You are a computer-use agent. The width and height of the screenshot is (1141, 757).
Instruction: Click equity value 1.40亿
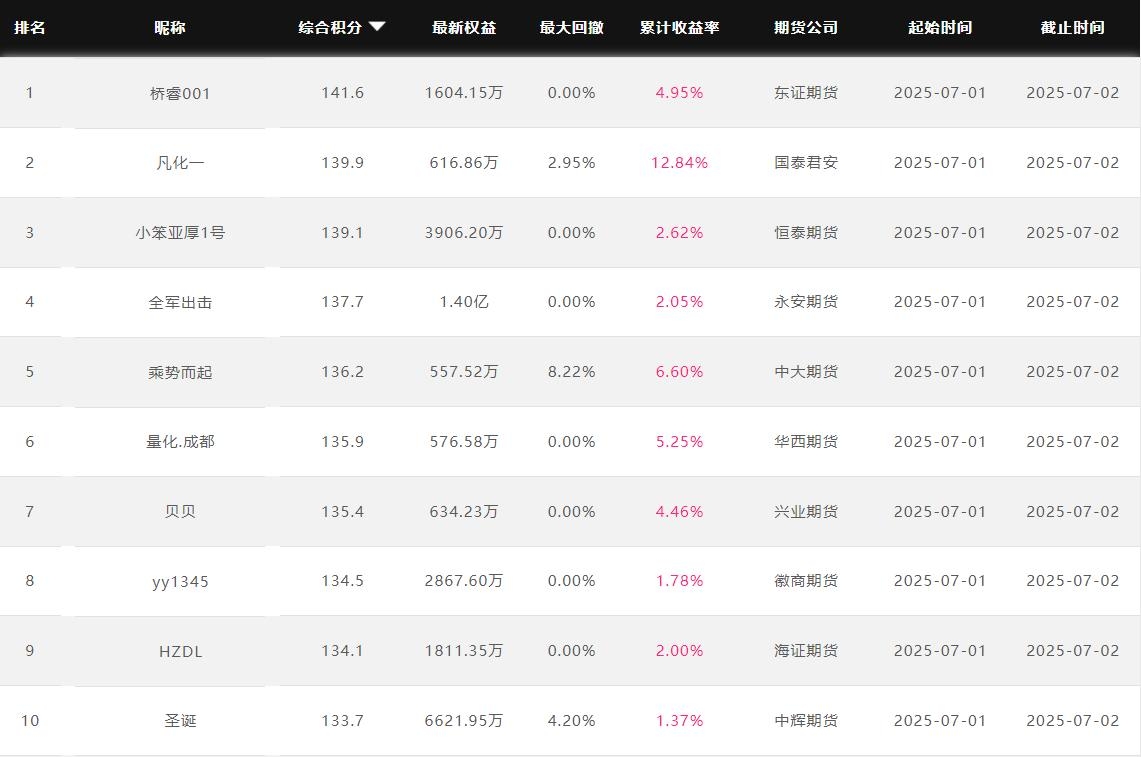point(464,302)
